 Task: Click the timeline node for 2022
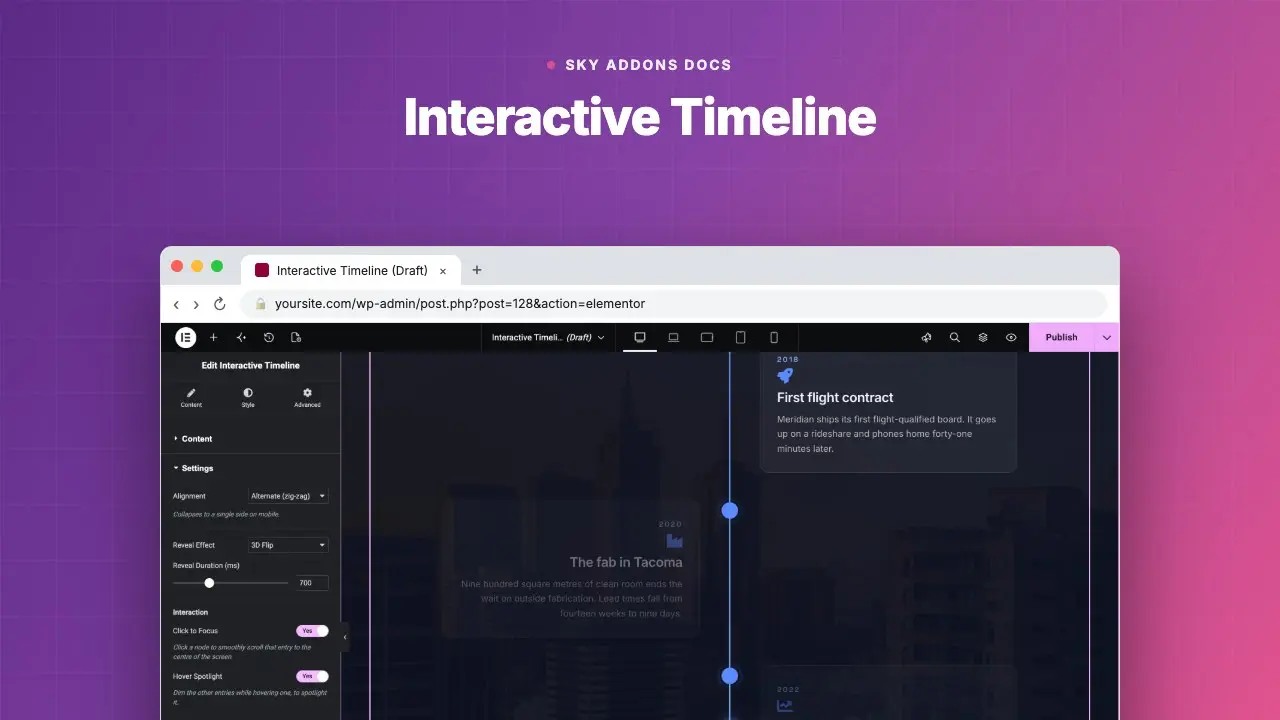[730, 676]
